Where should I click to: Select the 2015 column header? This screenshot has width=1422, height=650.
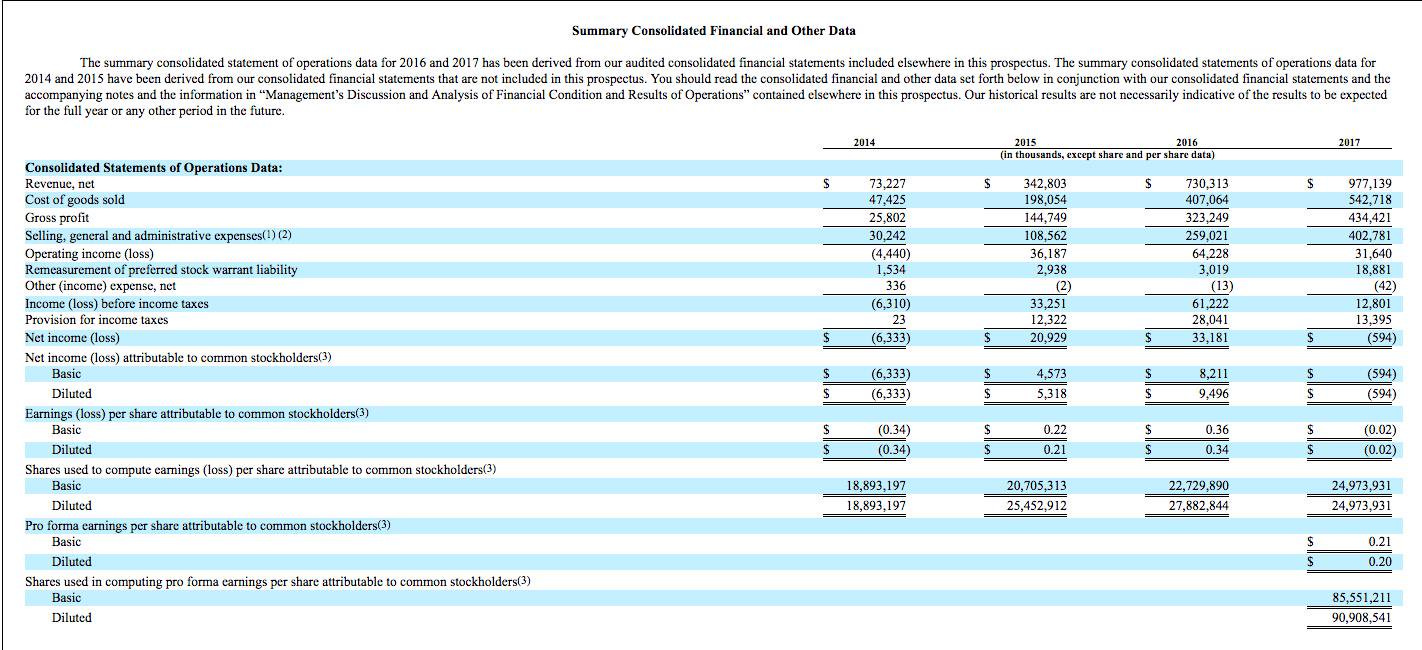click(x=1025, y=143)
